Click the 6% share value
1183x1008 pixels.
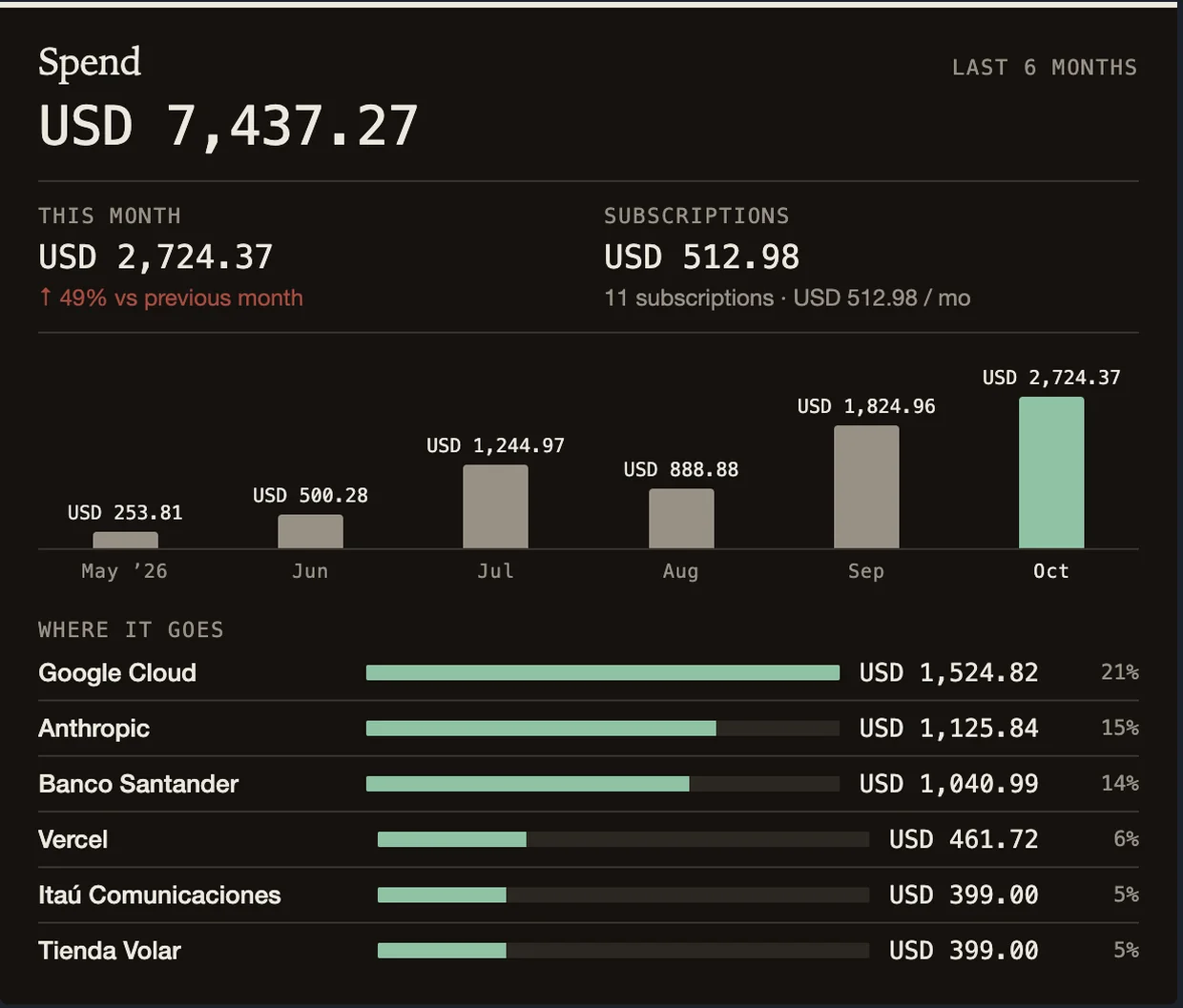(1126, 838)
